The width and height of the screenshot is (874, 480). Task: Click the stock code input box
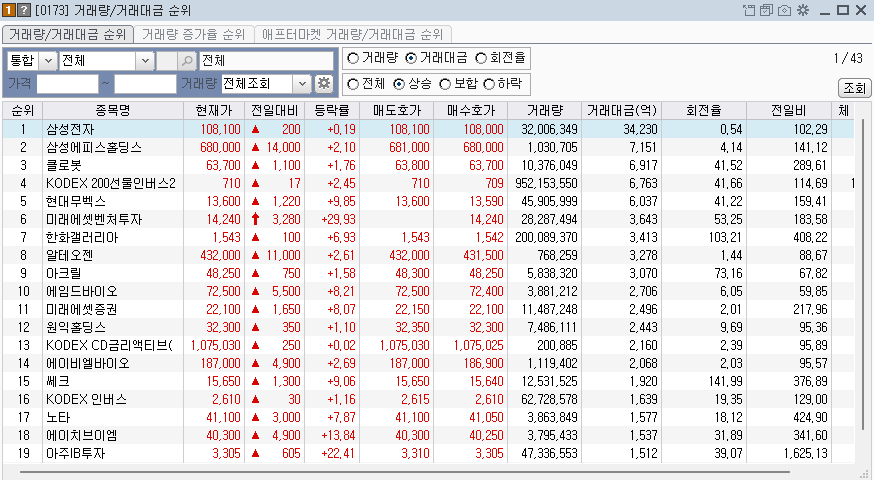(167, 60)
